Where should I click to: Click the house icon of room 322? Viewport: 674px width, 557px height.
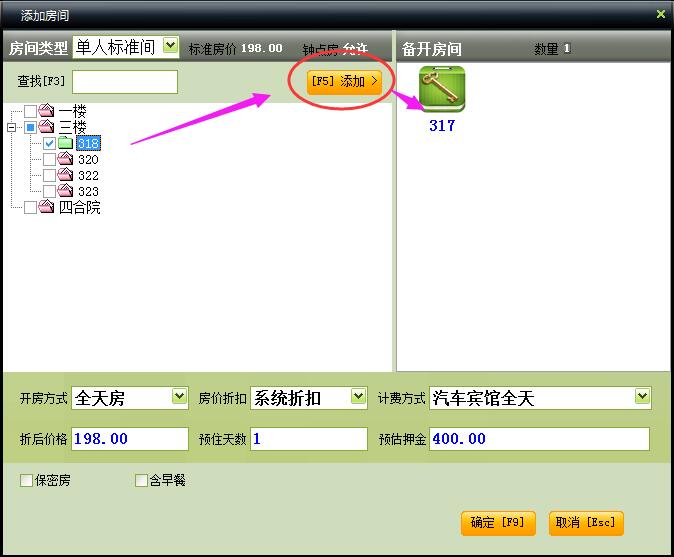[x=65, y=175]
